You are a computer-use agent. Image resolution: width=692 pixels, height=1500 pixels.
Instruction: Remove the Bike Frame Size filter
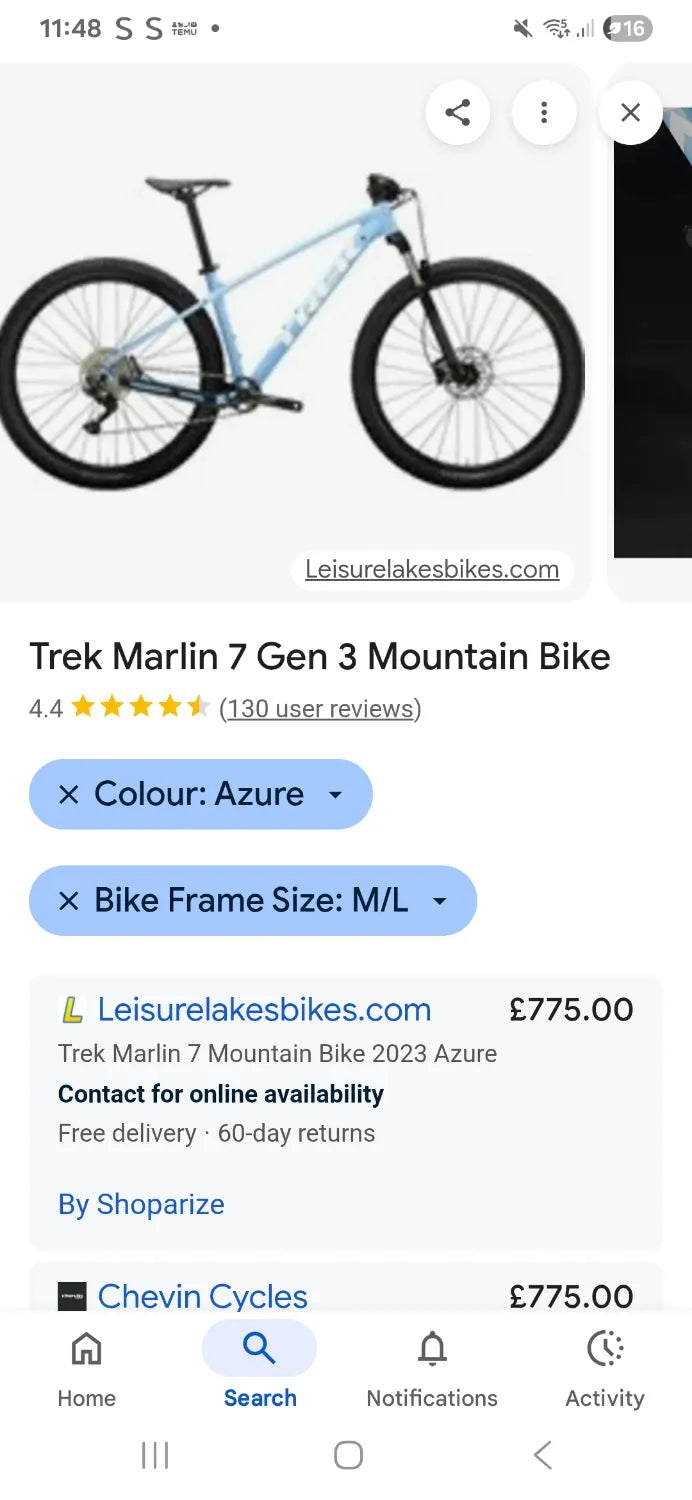68,901
